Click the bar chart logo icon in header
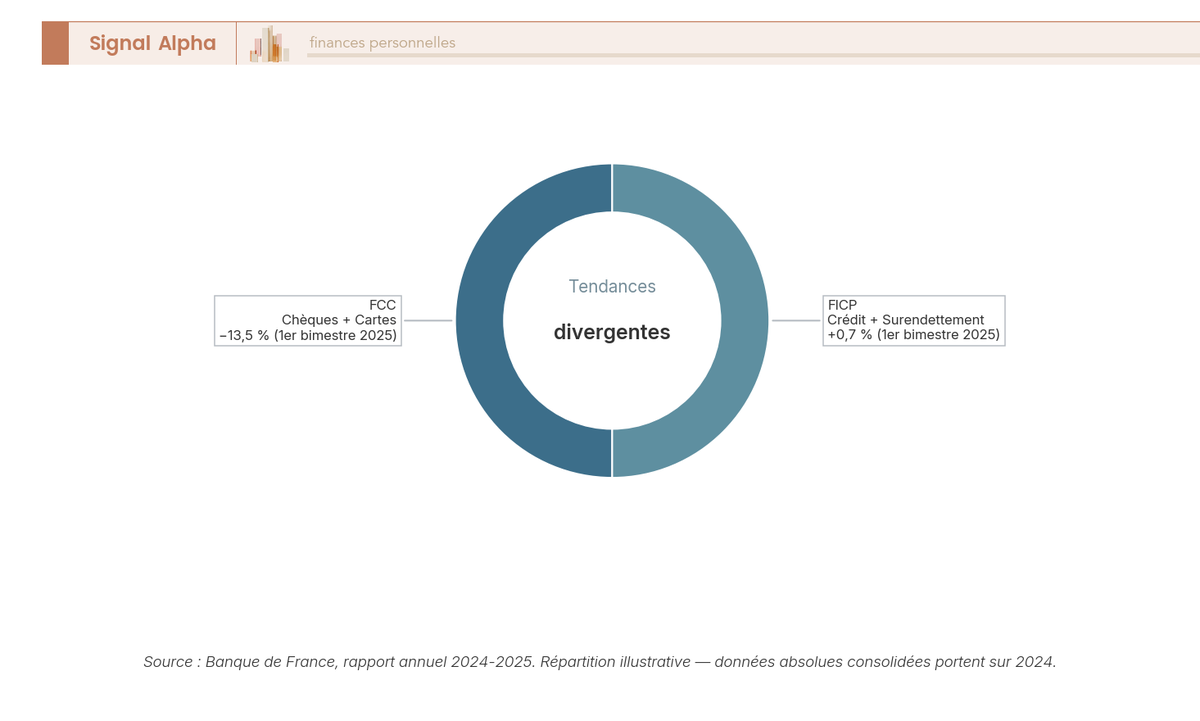Image resolution: width=1200 pixels, height=721 pixels. tap(268, 45)
